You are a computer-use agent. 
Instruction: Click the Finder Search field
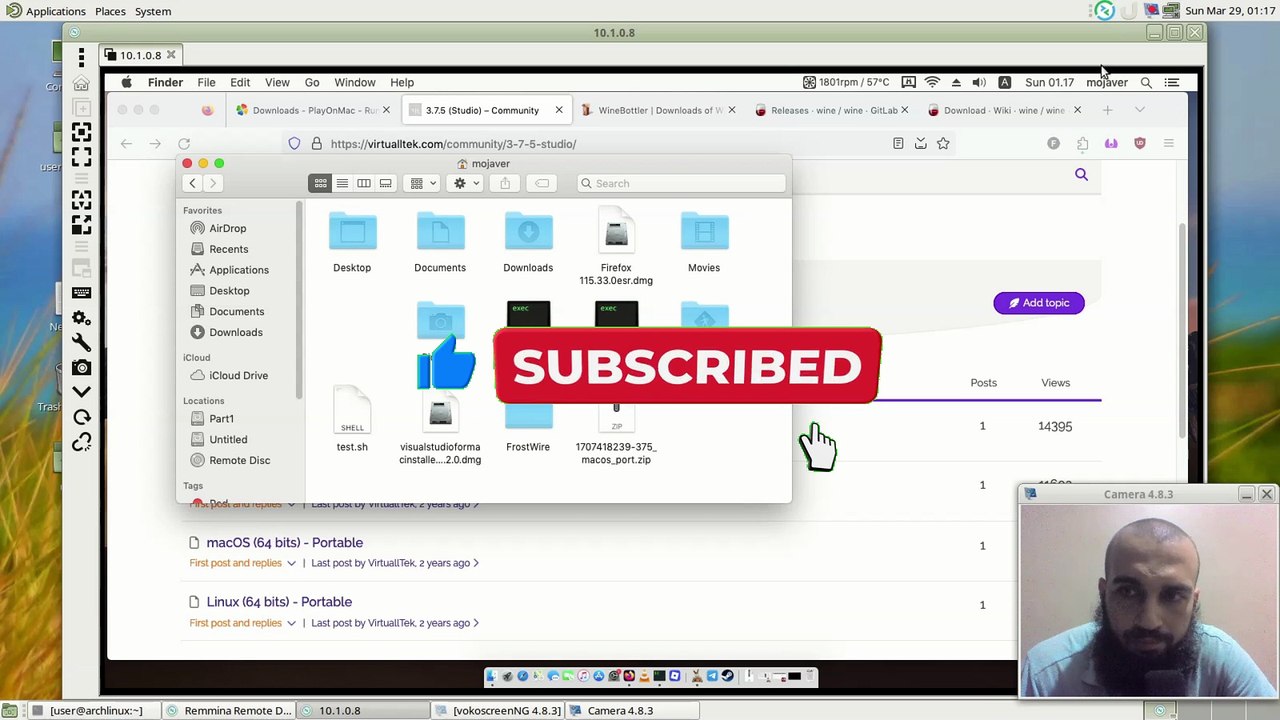[x=682, y=183]
